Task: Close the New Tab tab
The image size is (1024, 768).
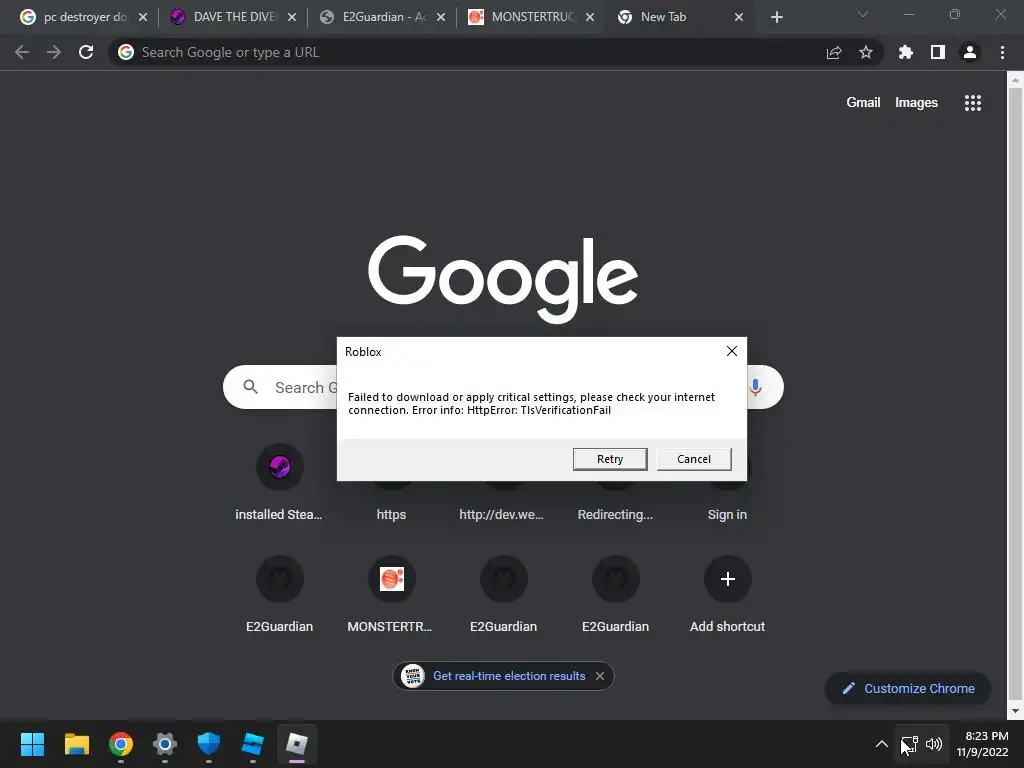Action: 739,17
